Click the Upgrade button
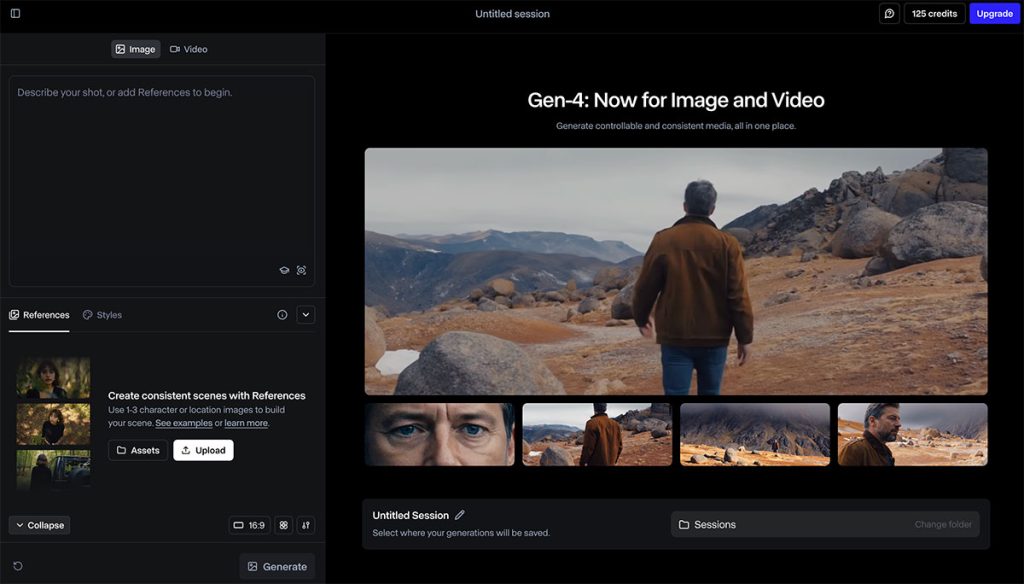Image resolution: width=1024 pixels, height=584 pixels. pyautogui.click(x=995, y=14)
